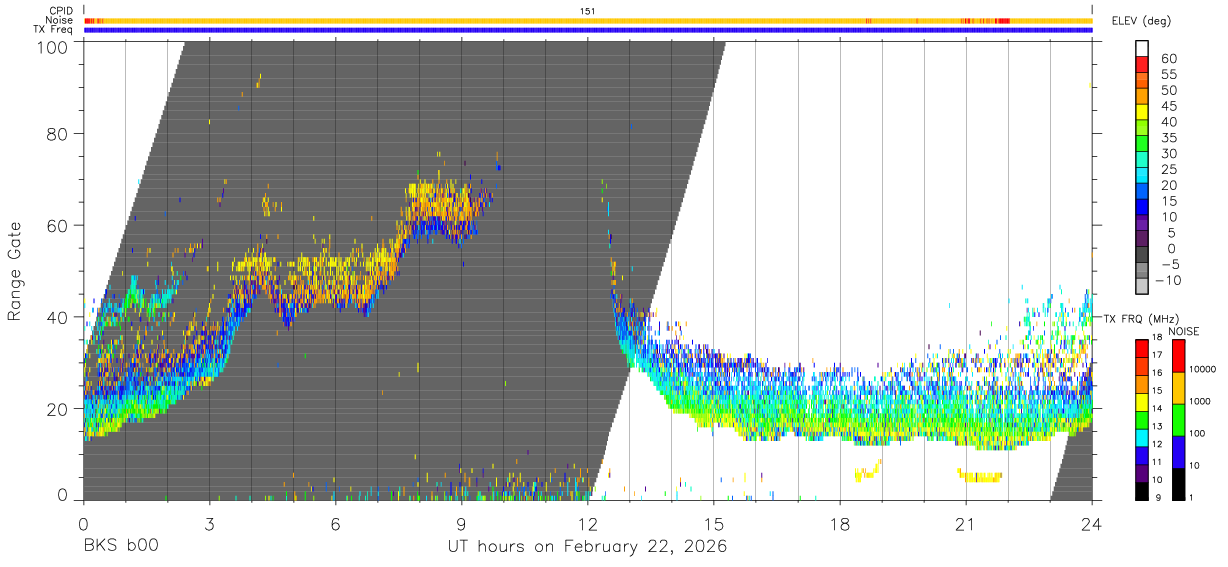The height and width of the screenshot is (567, 1228).
Task: Click the 40 range gate tick label
Action: coord(59,317)
